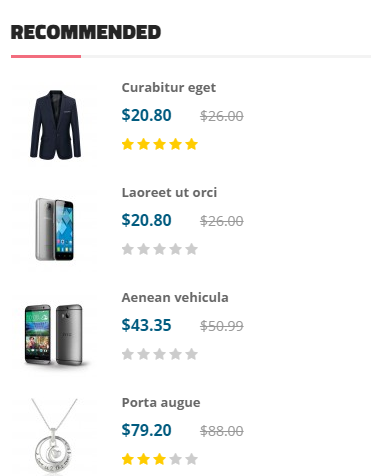Click the first gray star under Laoreet ut orci
Image resolution: width=374 pixels, height=476 pixels.
click(x=128, y=249)
